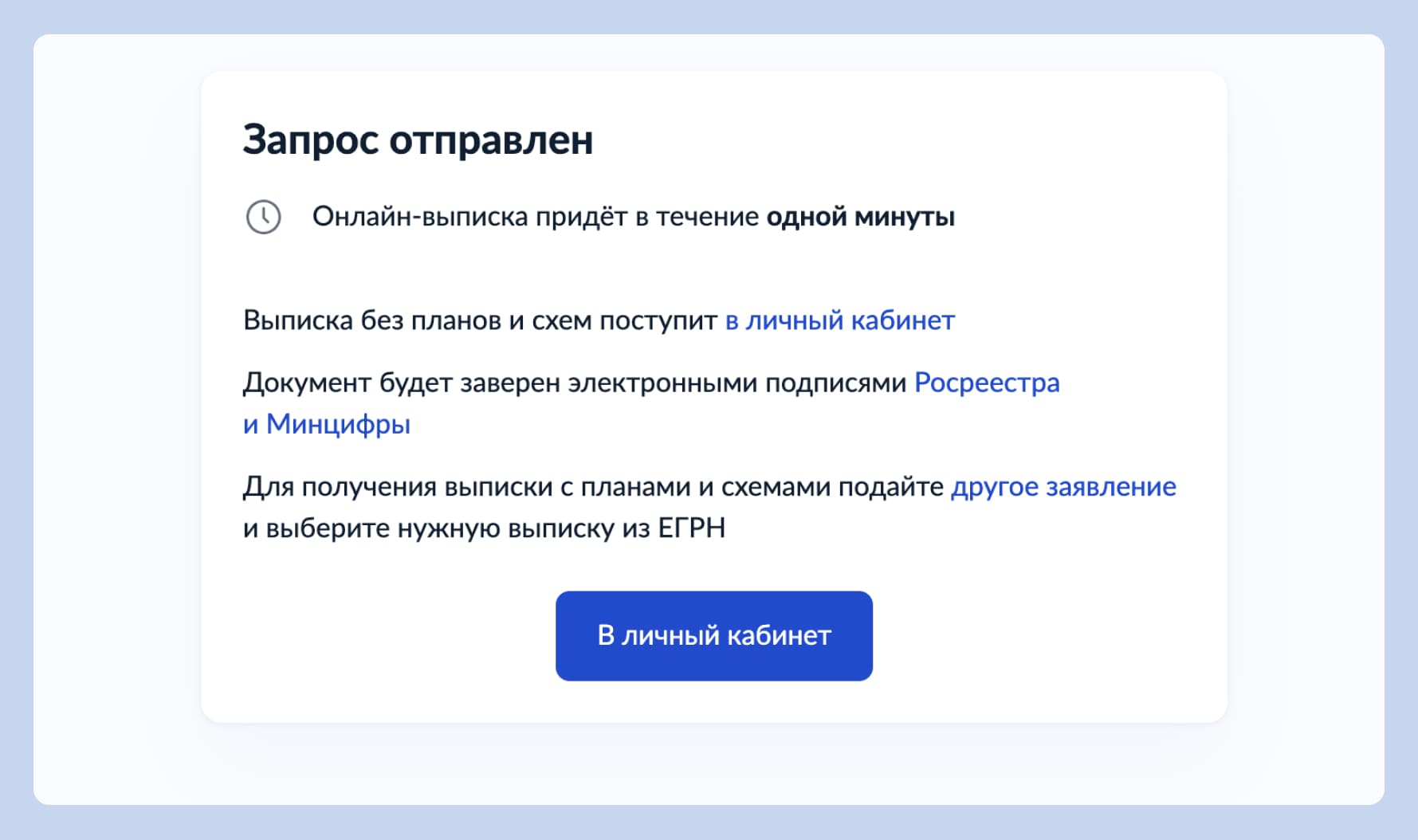
Task: Select the bold text 'одной минуты'
Action: click(x=860, y=216)
